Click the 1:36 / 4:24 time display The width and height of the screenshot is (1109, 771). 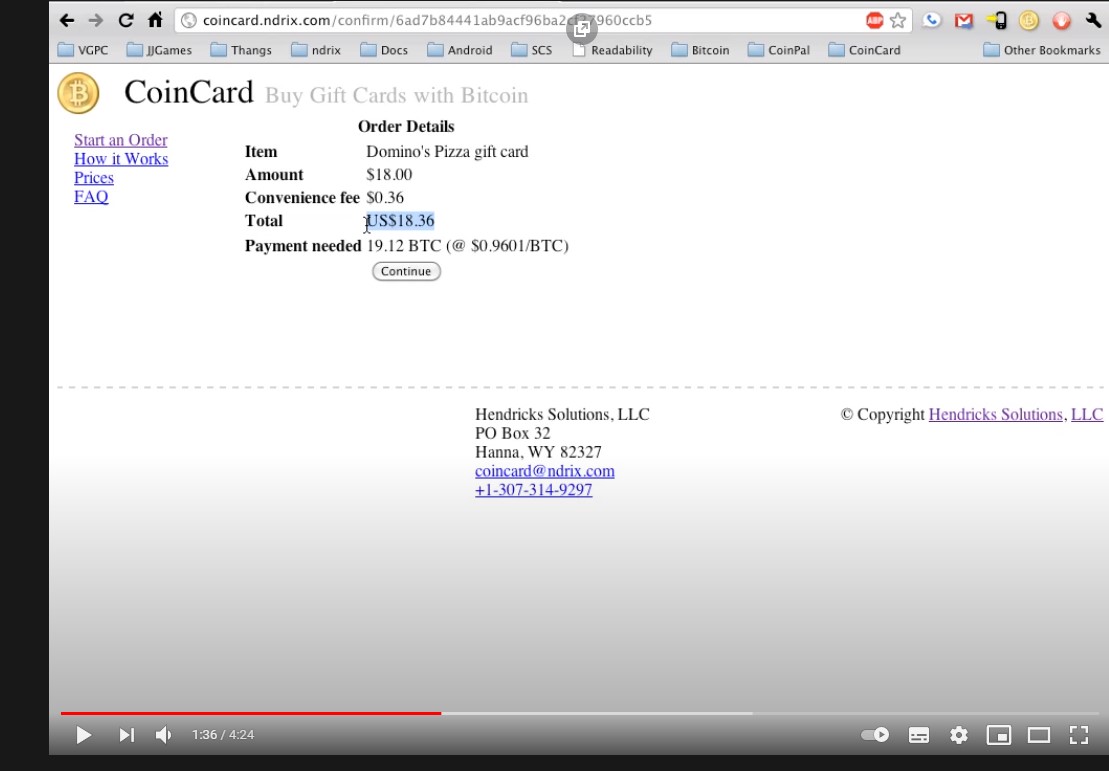coord(223,735)
